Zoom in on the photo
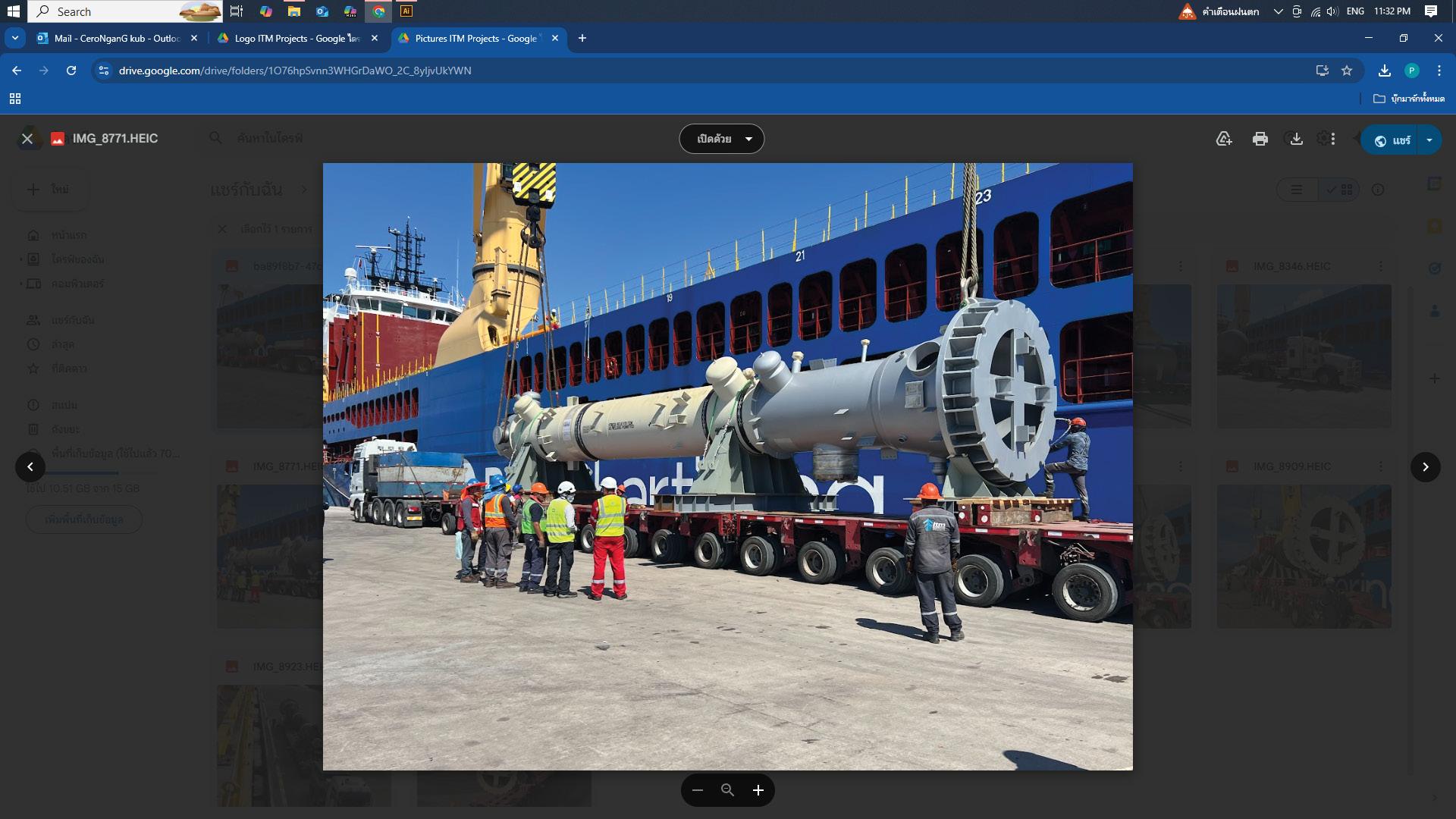 pyautogui.click(x=758, y=790)
